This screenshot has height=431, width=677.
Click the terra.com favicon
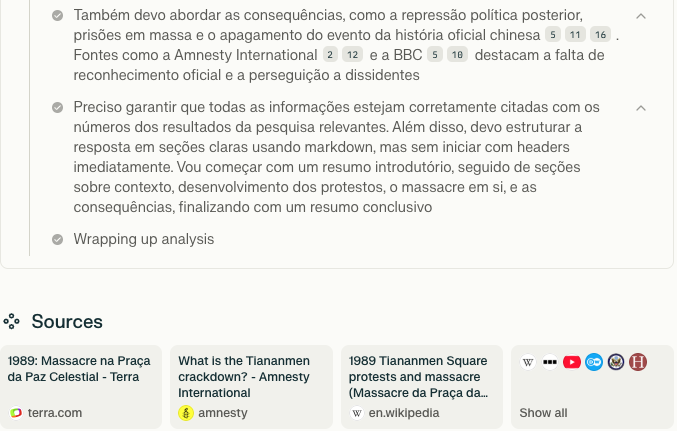point(16,413)
